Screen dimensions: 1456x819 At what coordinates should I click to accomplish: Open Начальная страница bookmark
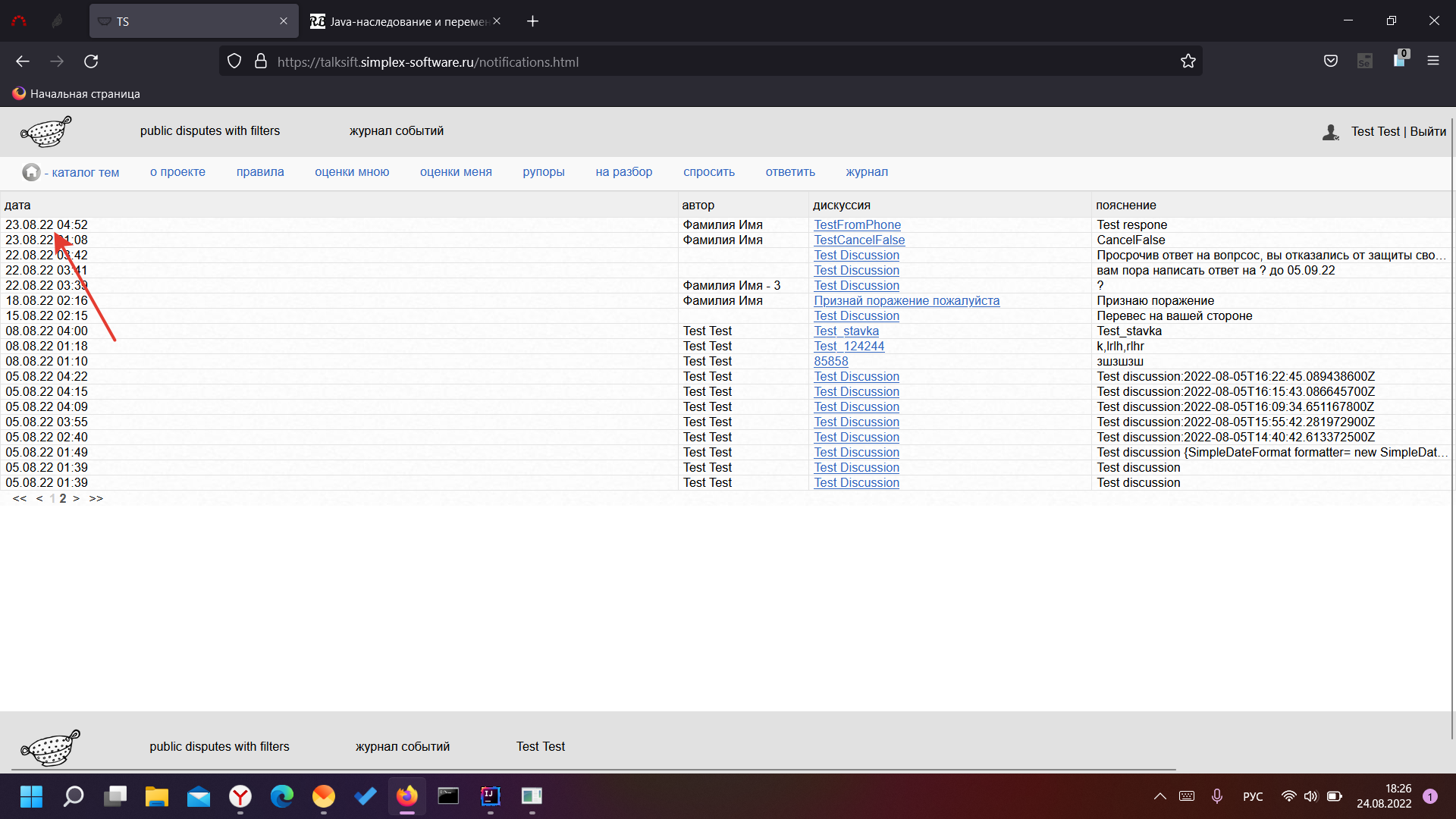tap(77, 94)
